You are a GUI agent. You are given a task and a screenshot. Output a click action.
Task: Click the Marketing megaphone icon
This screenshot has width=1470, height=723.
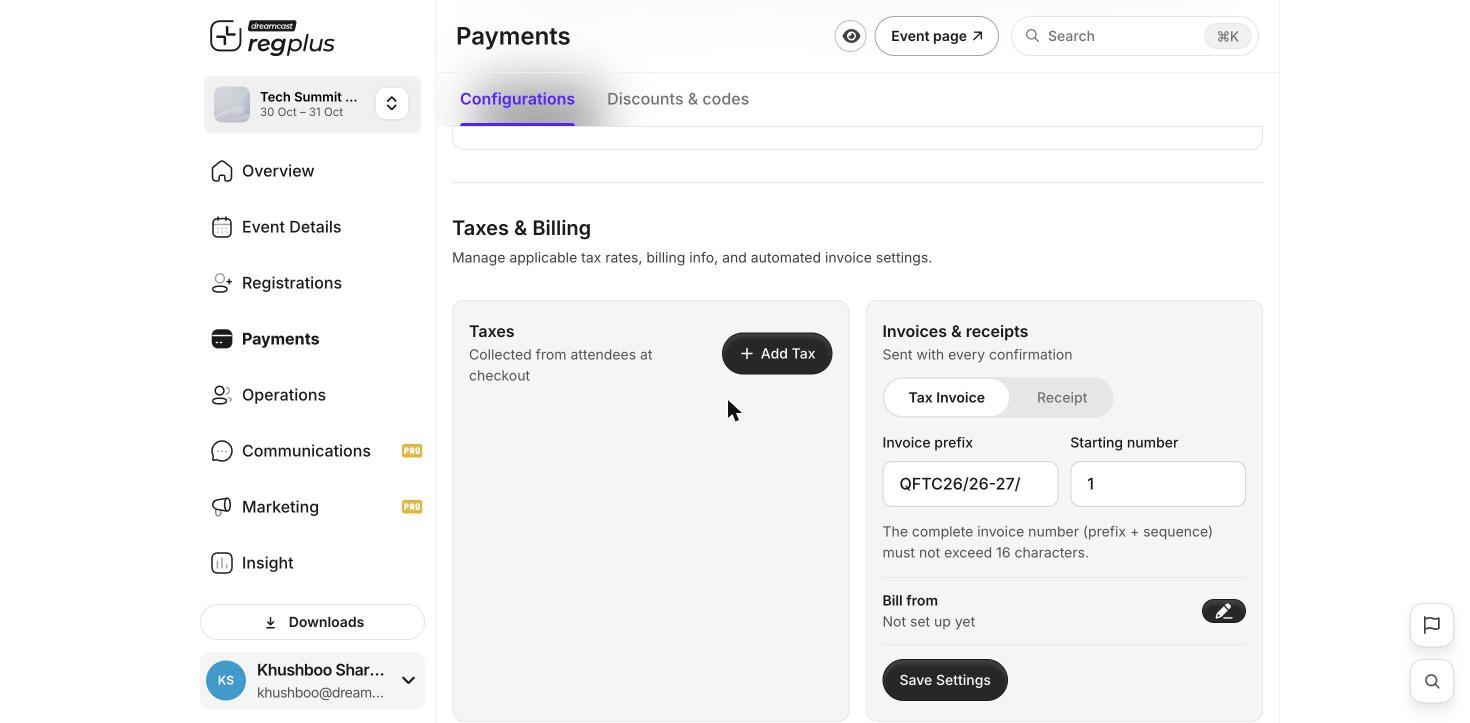[x=222, y=507]
